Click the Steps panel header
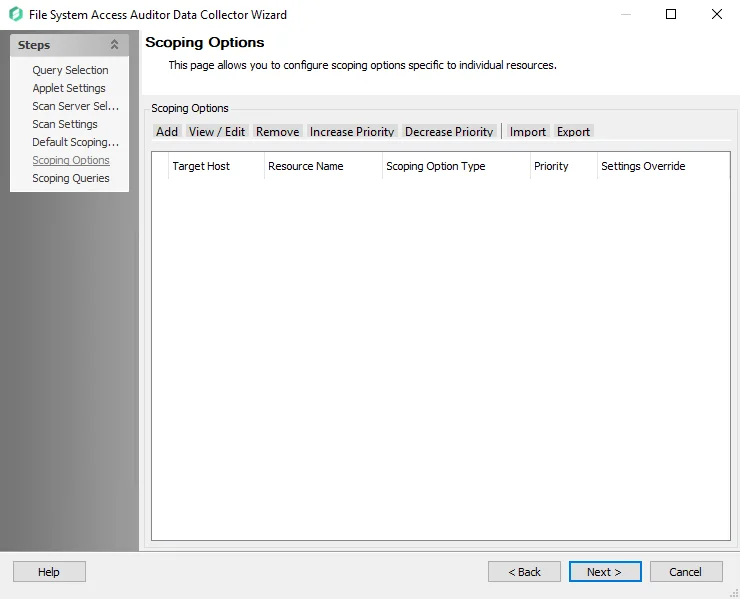 69,45
